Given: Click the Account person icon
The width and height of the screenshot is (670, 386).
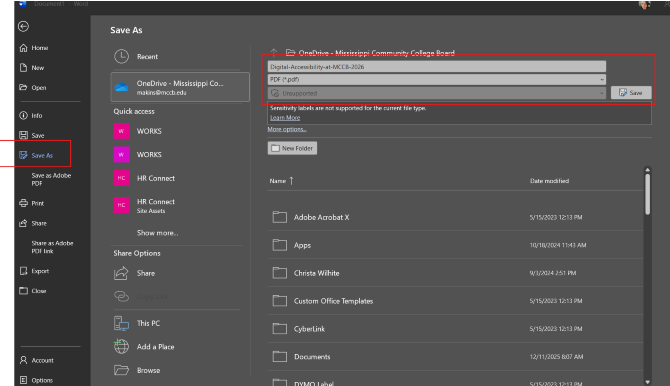Looking at the screenshot, I should [24, 360].
